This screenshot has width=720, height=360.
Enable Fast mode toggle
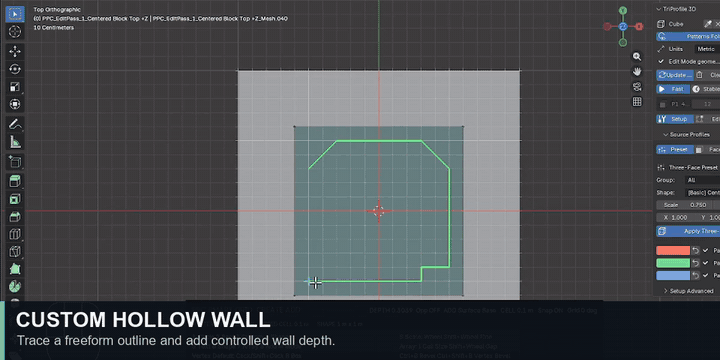(x=673, y=89)
